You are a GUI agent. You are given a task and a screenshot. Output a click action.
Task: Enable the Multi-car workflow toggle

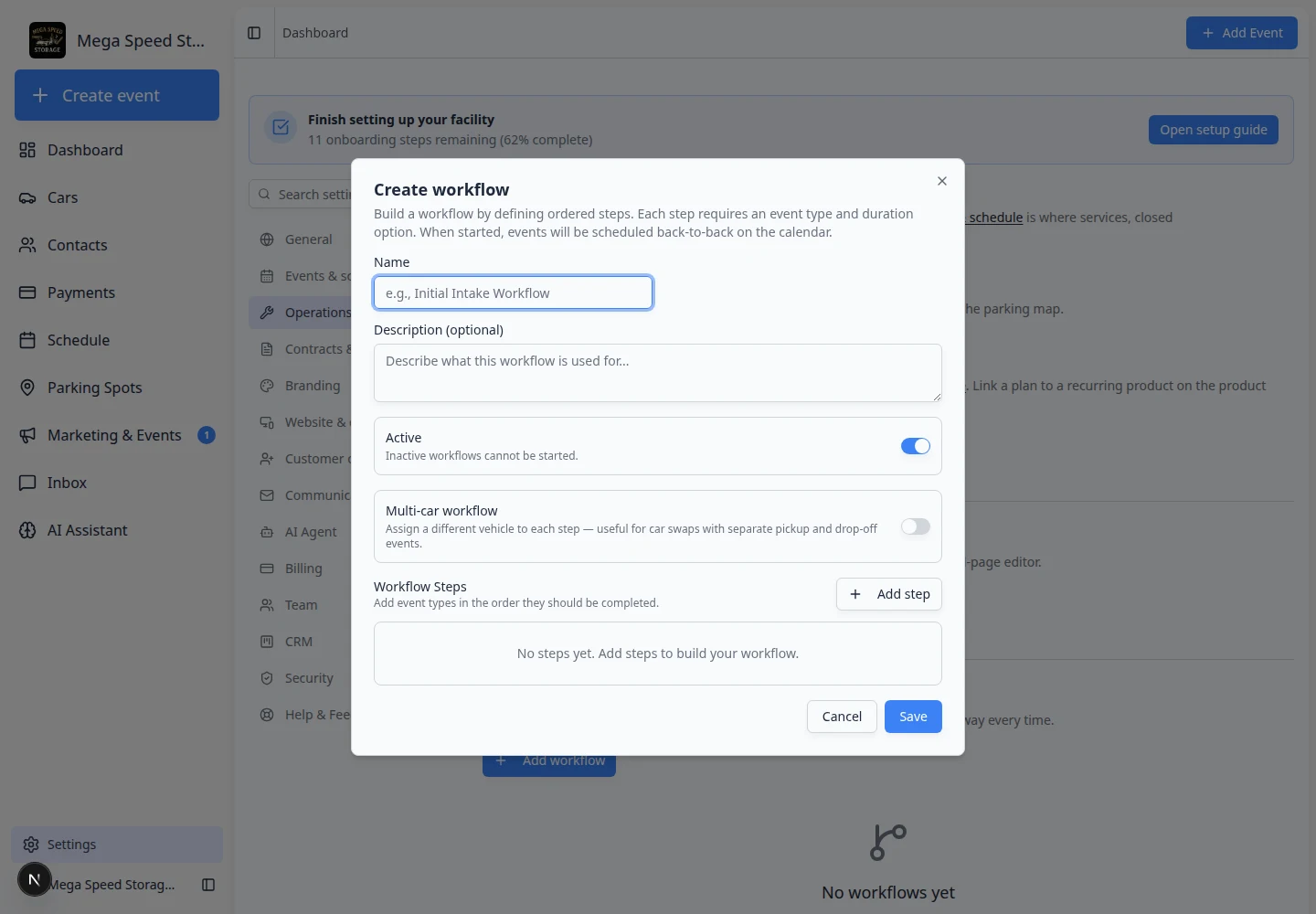(916, 526)
